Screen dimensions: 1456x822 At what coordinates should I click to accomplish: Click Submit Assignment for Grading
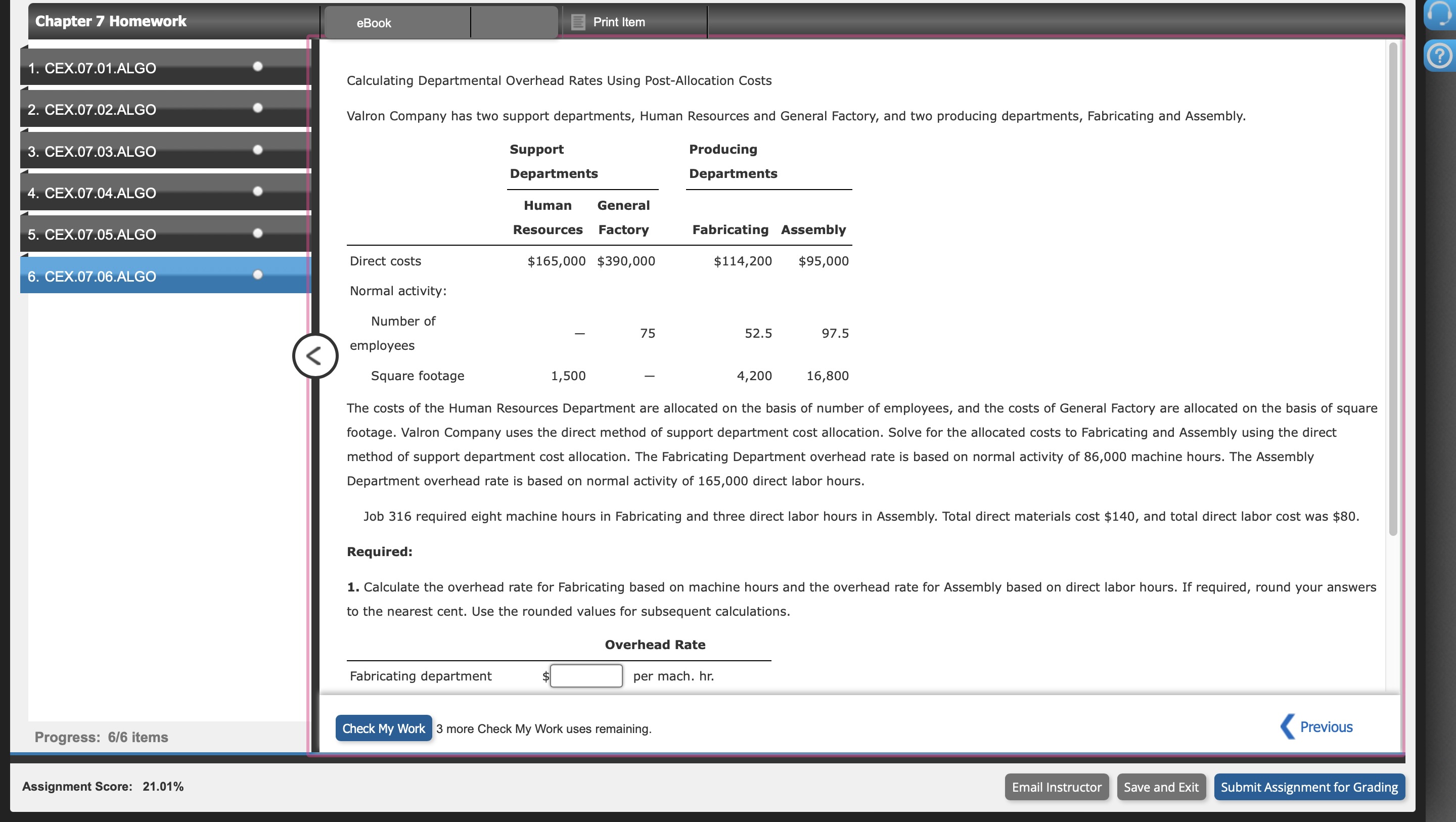tap(1308, 787)
